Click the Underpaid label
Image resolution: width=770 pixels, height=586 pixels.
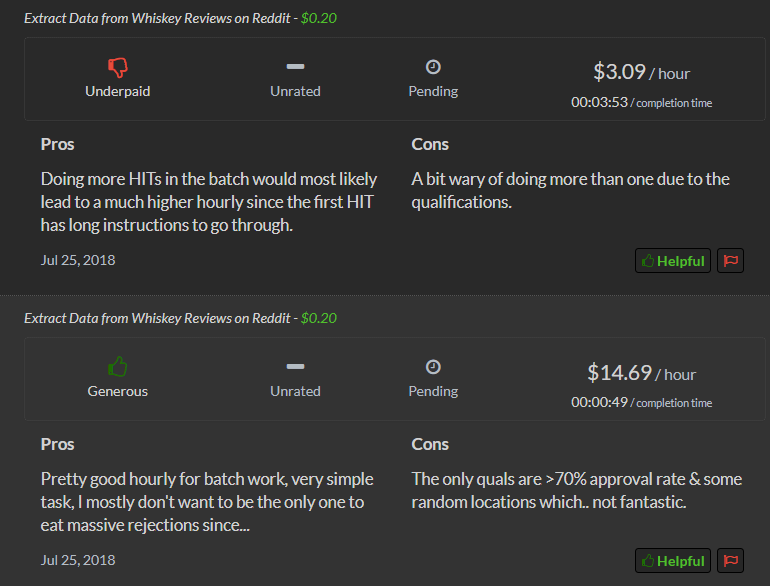pos(118,91)
